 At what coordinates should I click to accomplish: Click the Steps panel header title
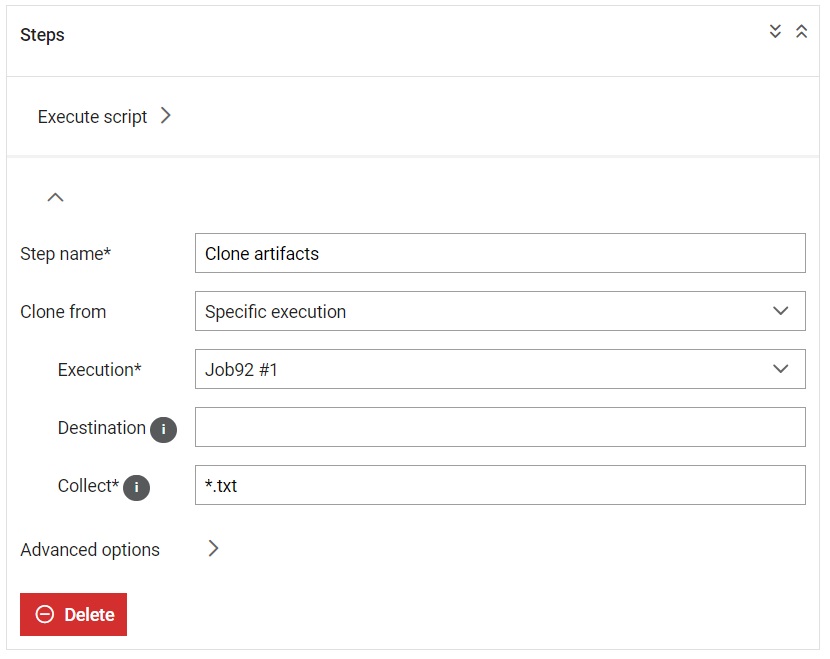click(42, 35)
